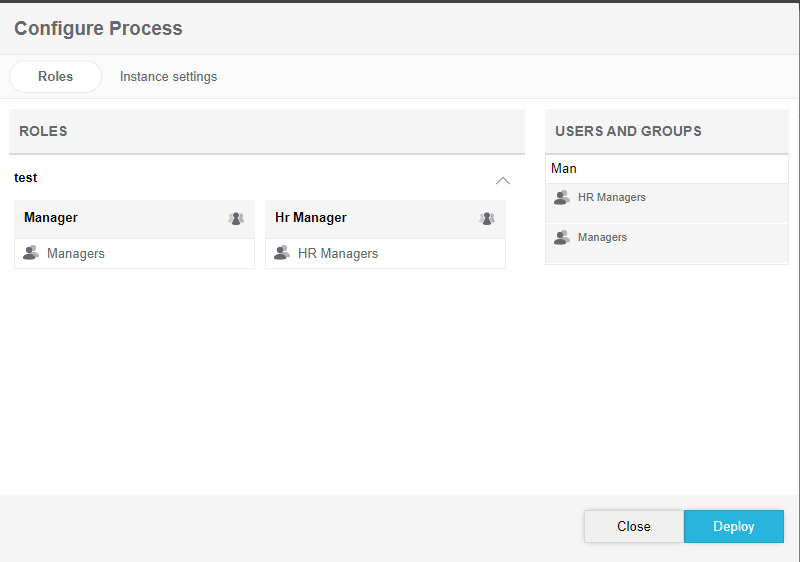
Task: Click Managers icon in Users and Groups list
Action: coord(562,238)
